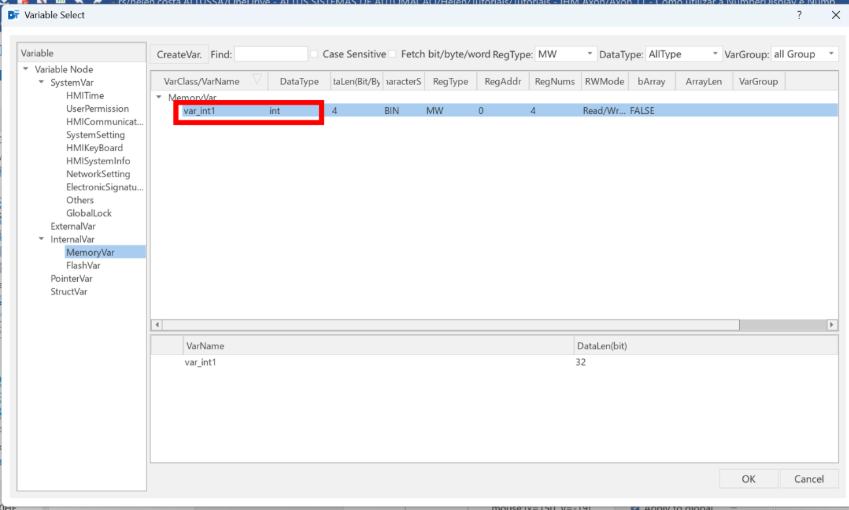Click the ArrayLen column header

pos(703,81)
